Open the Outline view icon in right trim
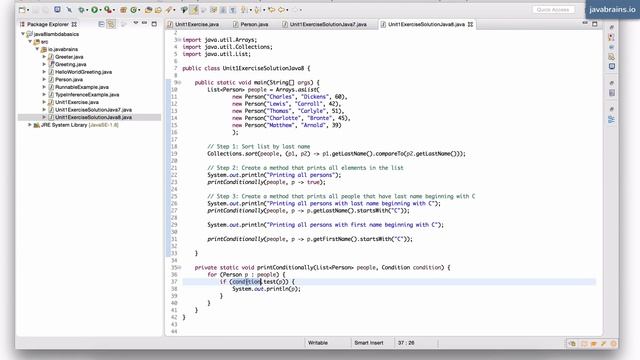 611,119
